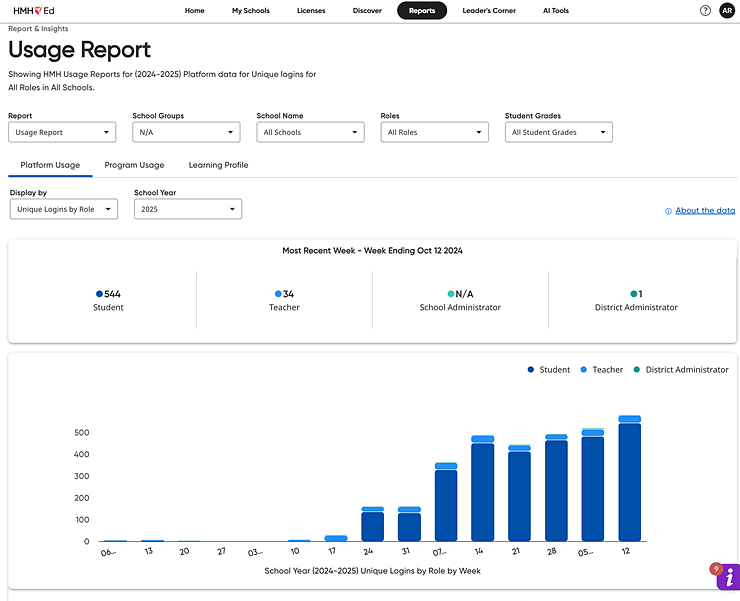
Task: Click the Teacher color dot beside 34
Action: (x=278, y=294)
